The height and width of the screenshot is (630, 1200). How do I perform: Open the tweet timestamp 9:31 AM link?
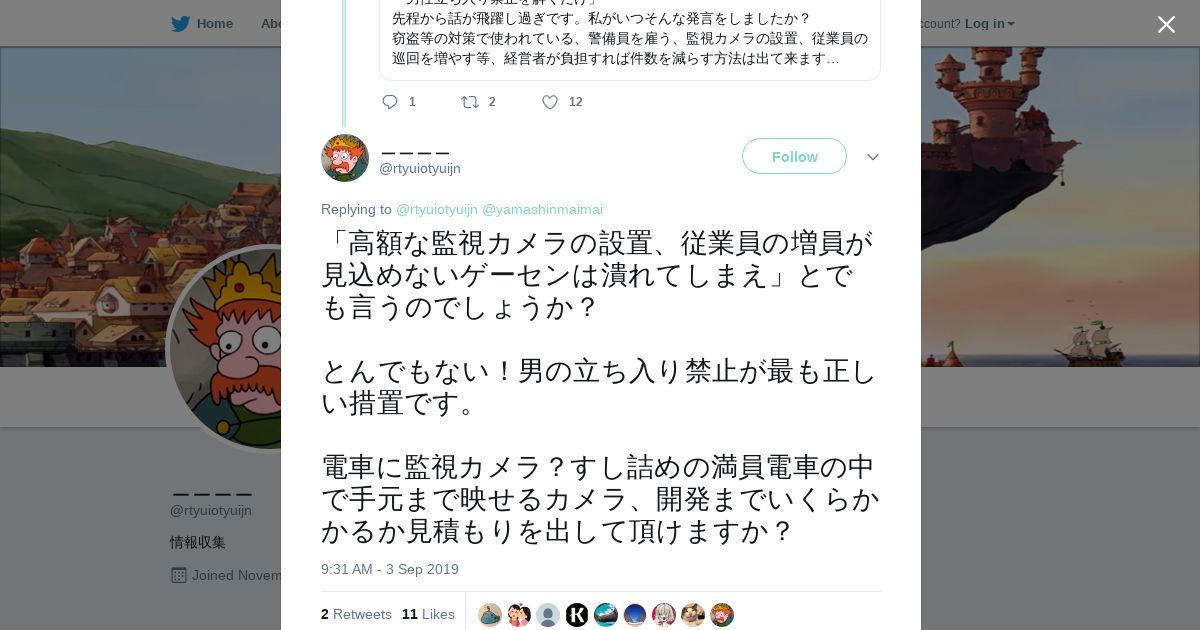click(x=390, y=569)
